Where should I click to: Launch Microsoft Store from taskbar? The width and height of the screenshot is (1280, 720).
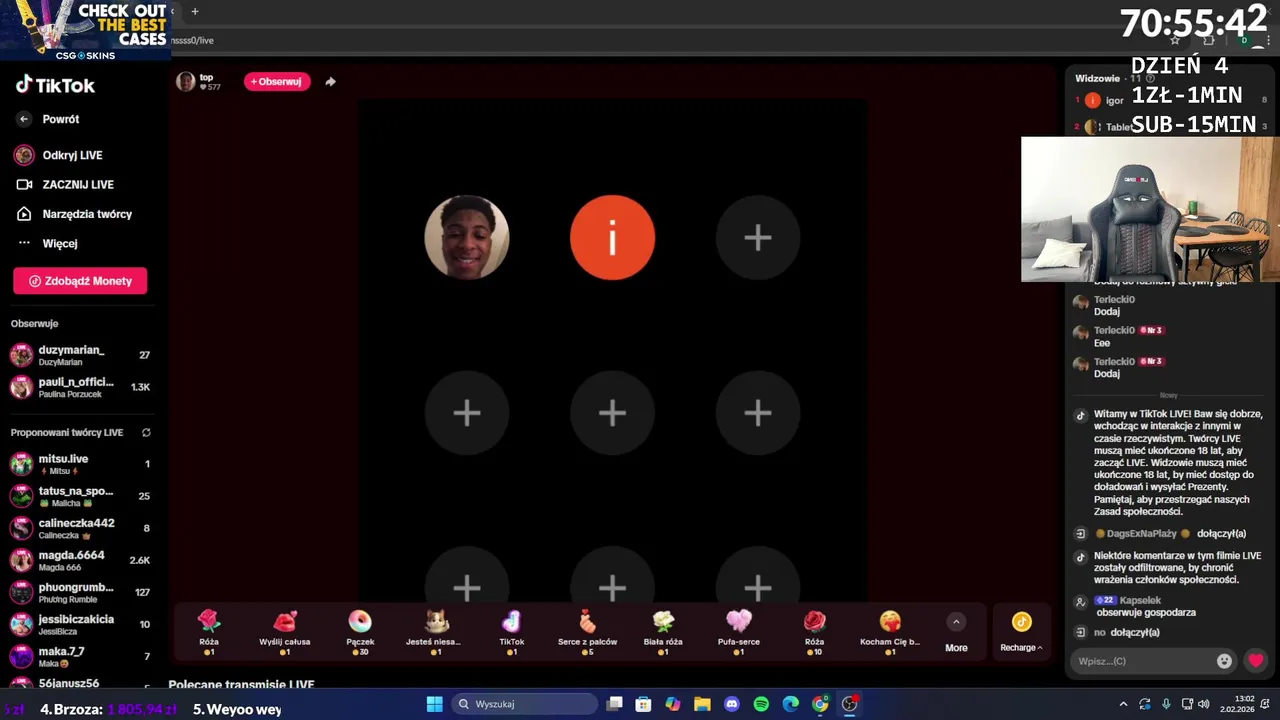644,704
